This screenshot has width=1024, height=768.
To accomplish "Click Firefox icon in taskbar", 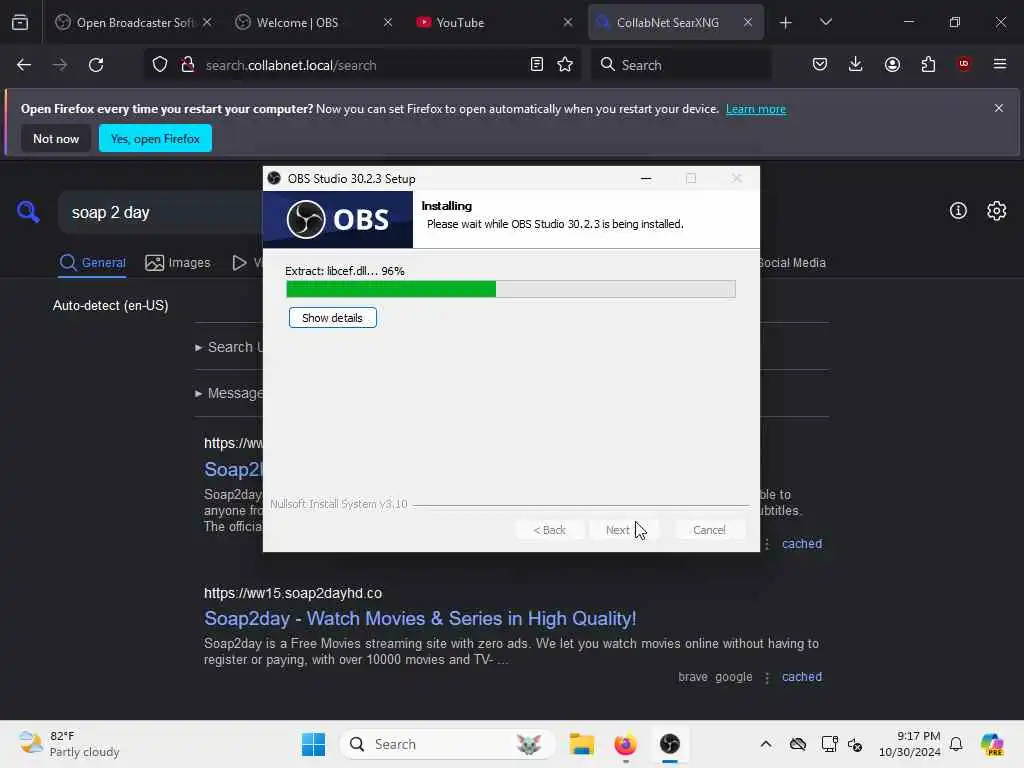I will coord(625,744).
